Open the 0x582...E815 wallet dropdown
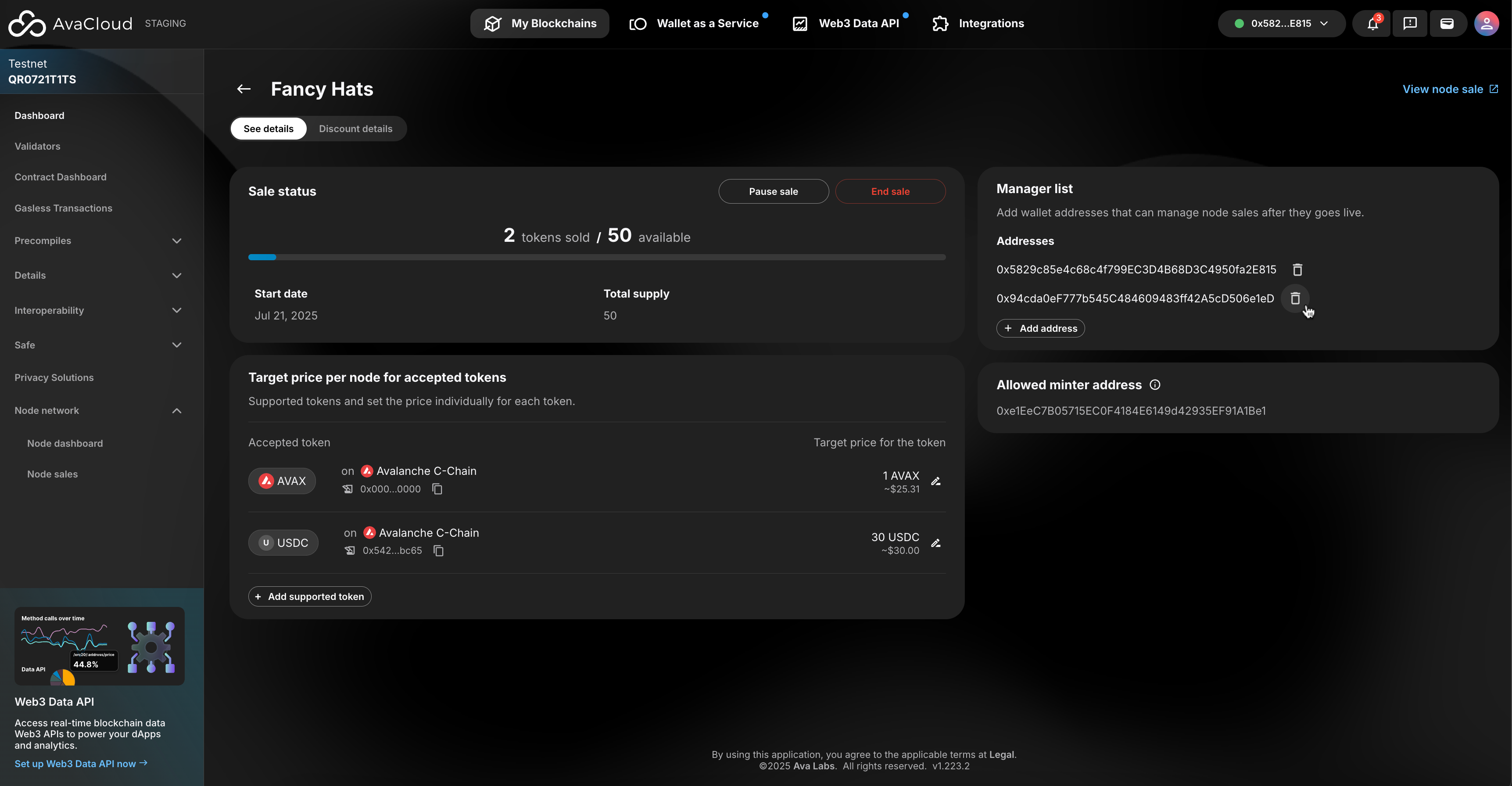 click(1281, 24)
